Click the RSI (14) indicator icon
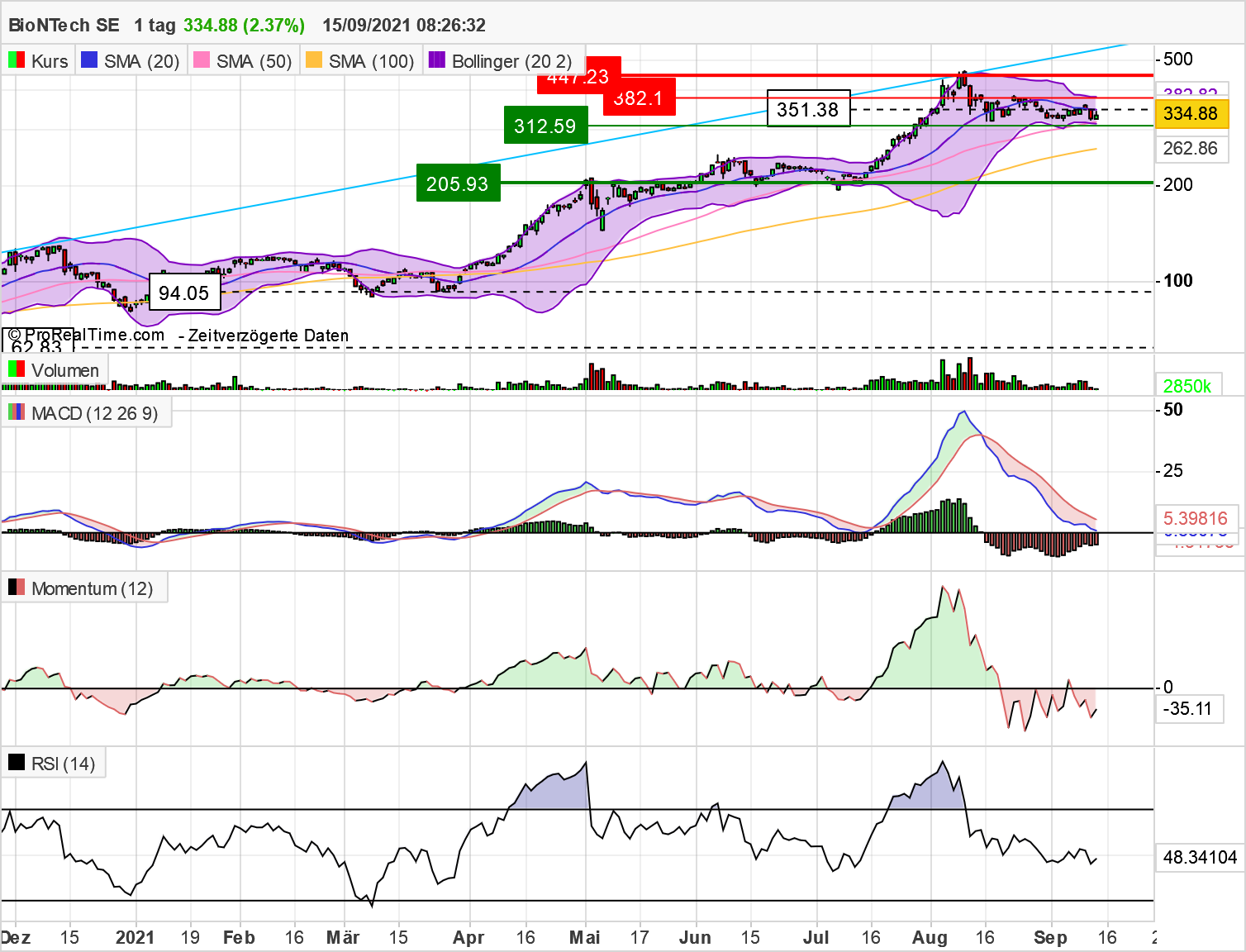1246x952 pixels. [x=16, y=762]
